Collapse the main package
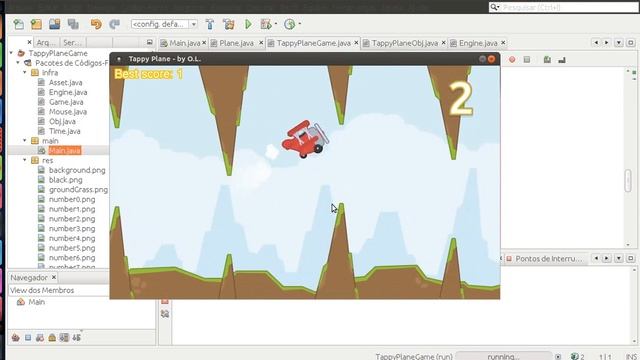The width and height of the screenshot is (640, 360). point(24,140)
